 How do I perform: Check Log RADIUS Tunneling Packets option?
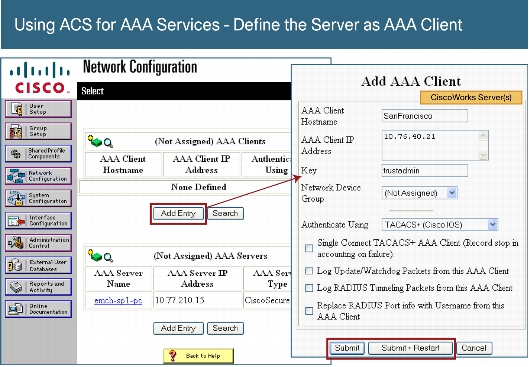(x=309, y=288)
